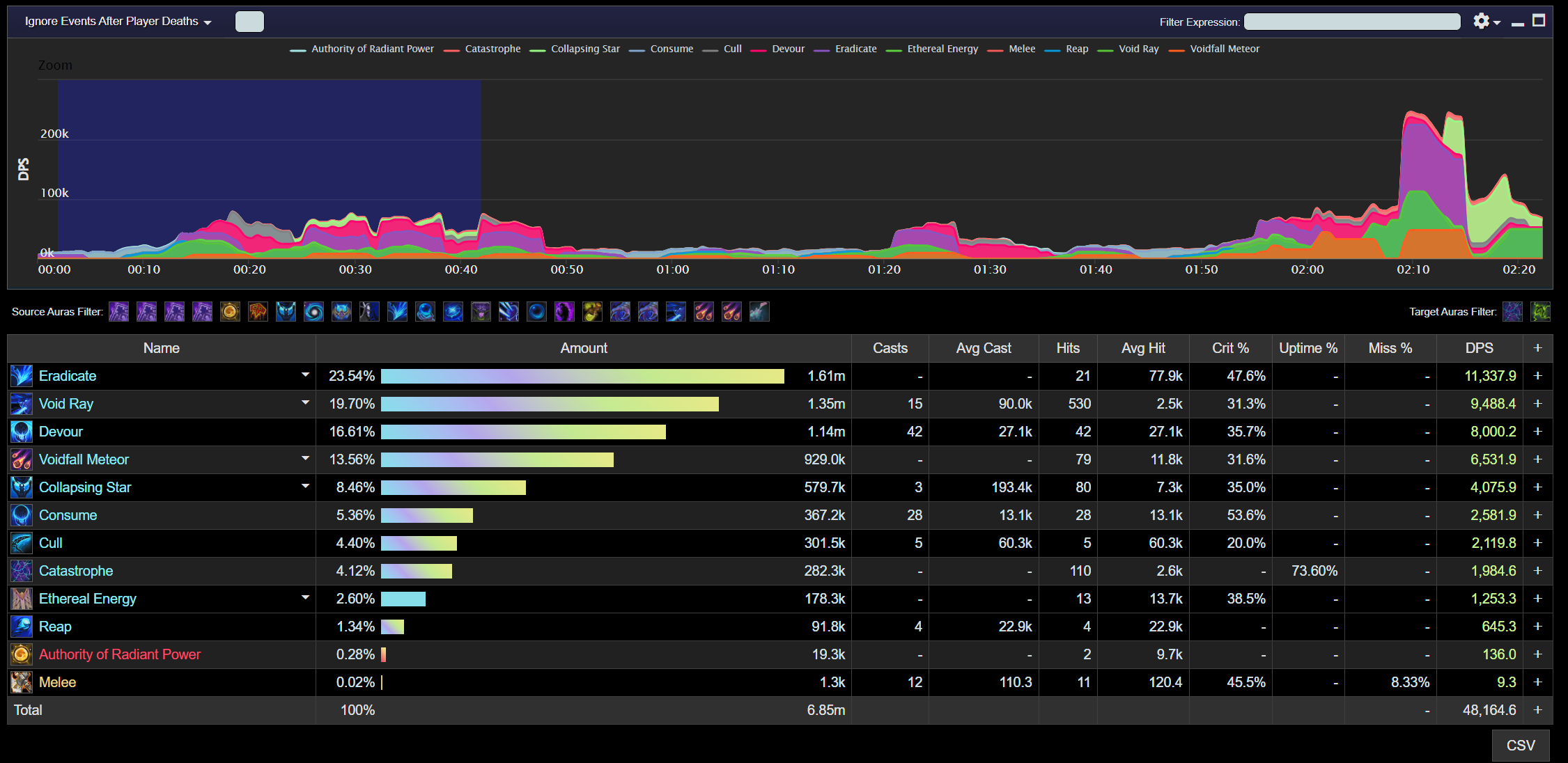
Task: Click the Collapsing Star row icon
Action: click(22, 487)
